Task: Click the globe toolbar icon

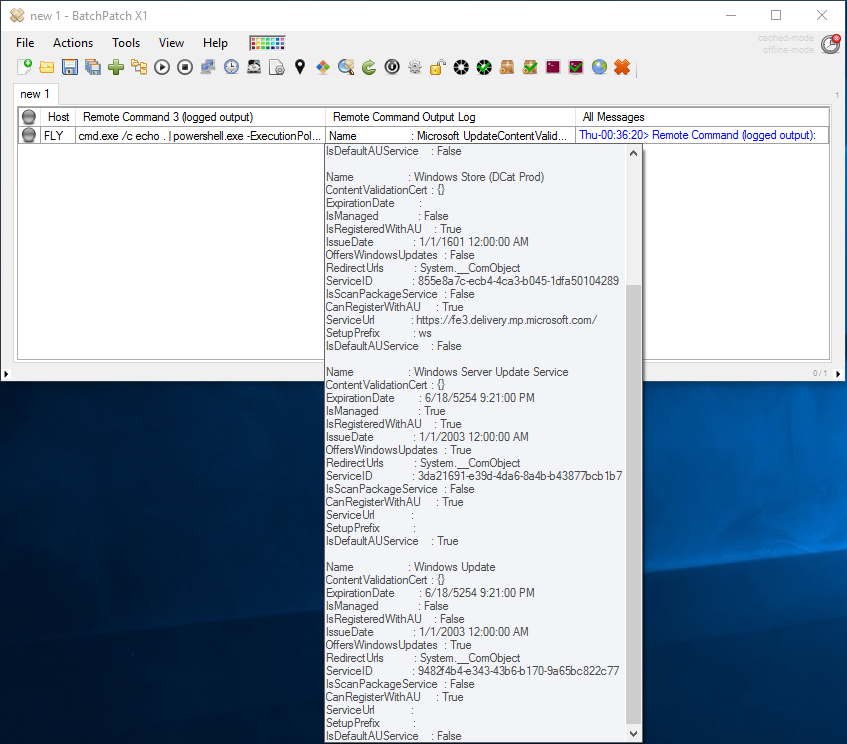Action: [599, 67]
